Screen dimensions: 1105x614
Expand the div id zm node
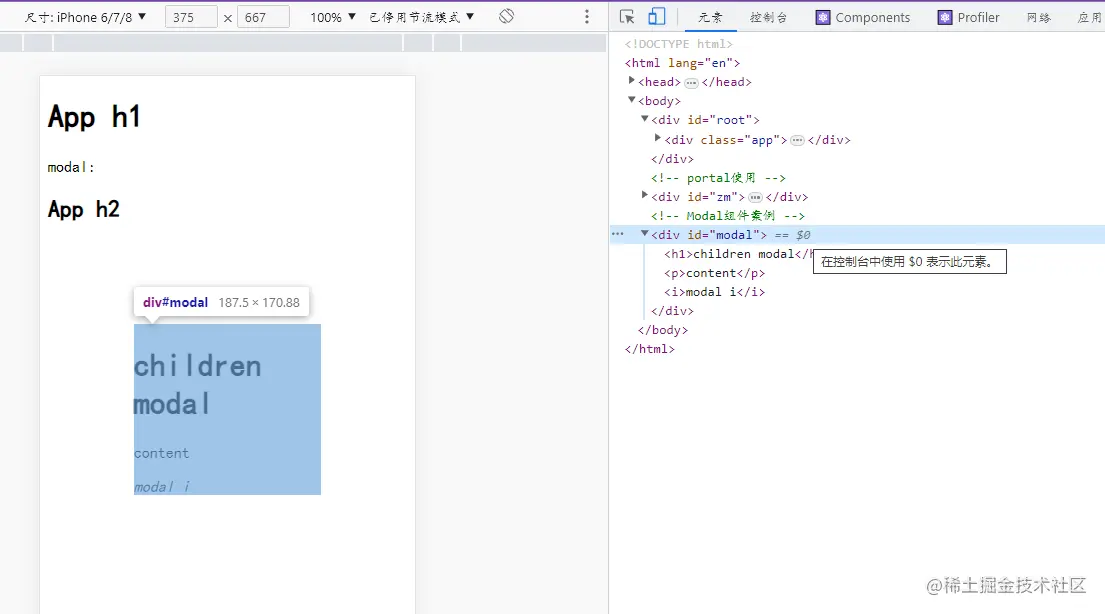pyautogui.click(x=644, y=195)
